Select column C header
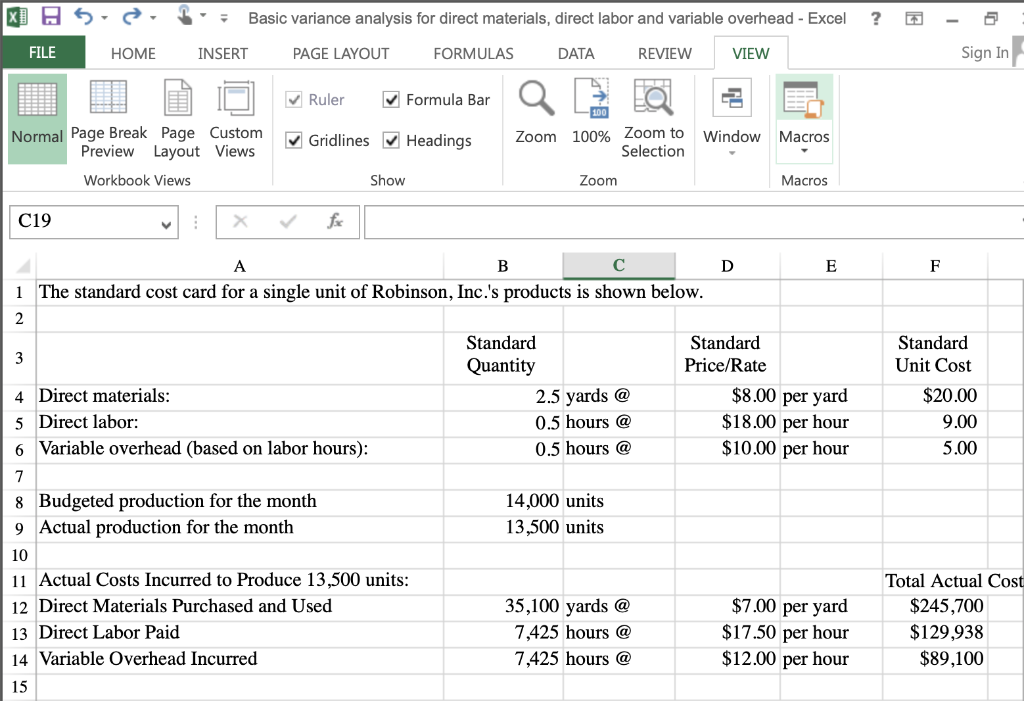This screenshot has height=701, width=1024. coord(618,265)
